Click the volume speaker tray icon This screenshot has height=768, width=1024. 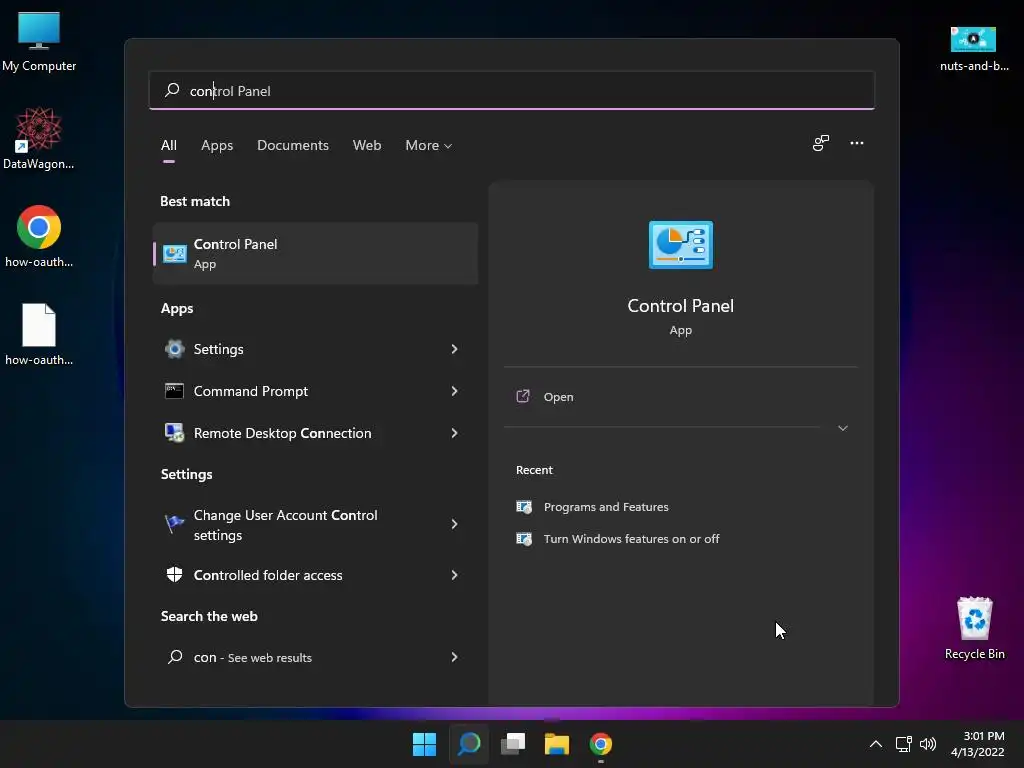[x=927, y=744]
